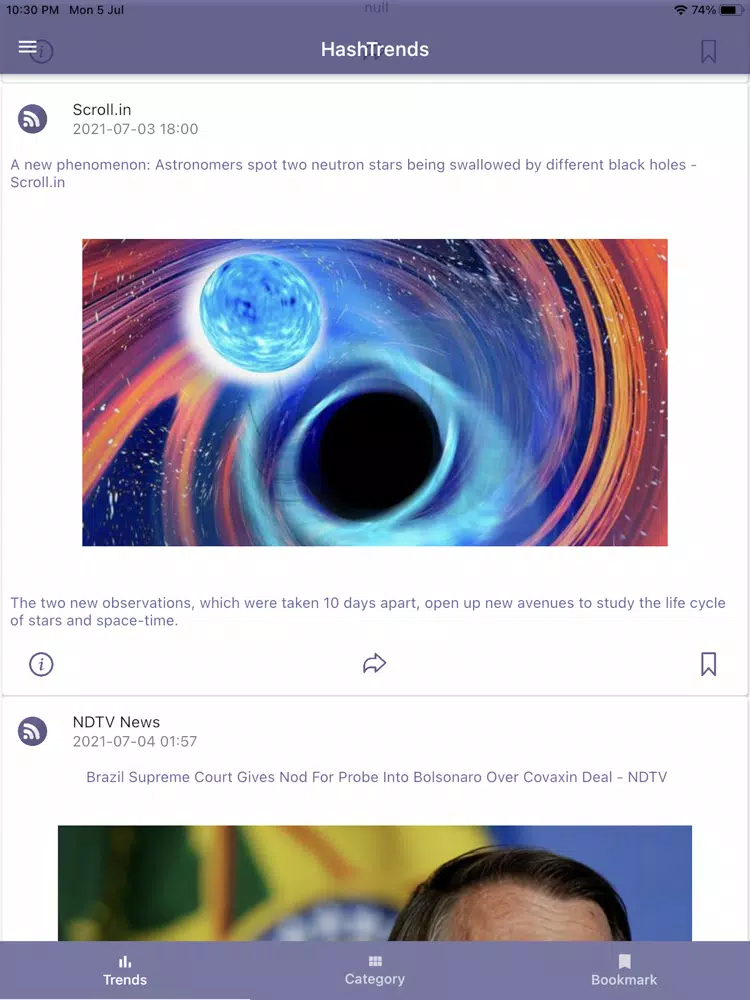Open the hamburger menu in header
The width and height of the screenshot is (750, 1000).
tap(27, 47)
